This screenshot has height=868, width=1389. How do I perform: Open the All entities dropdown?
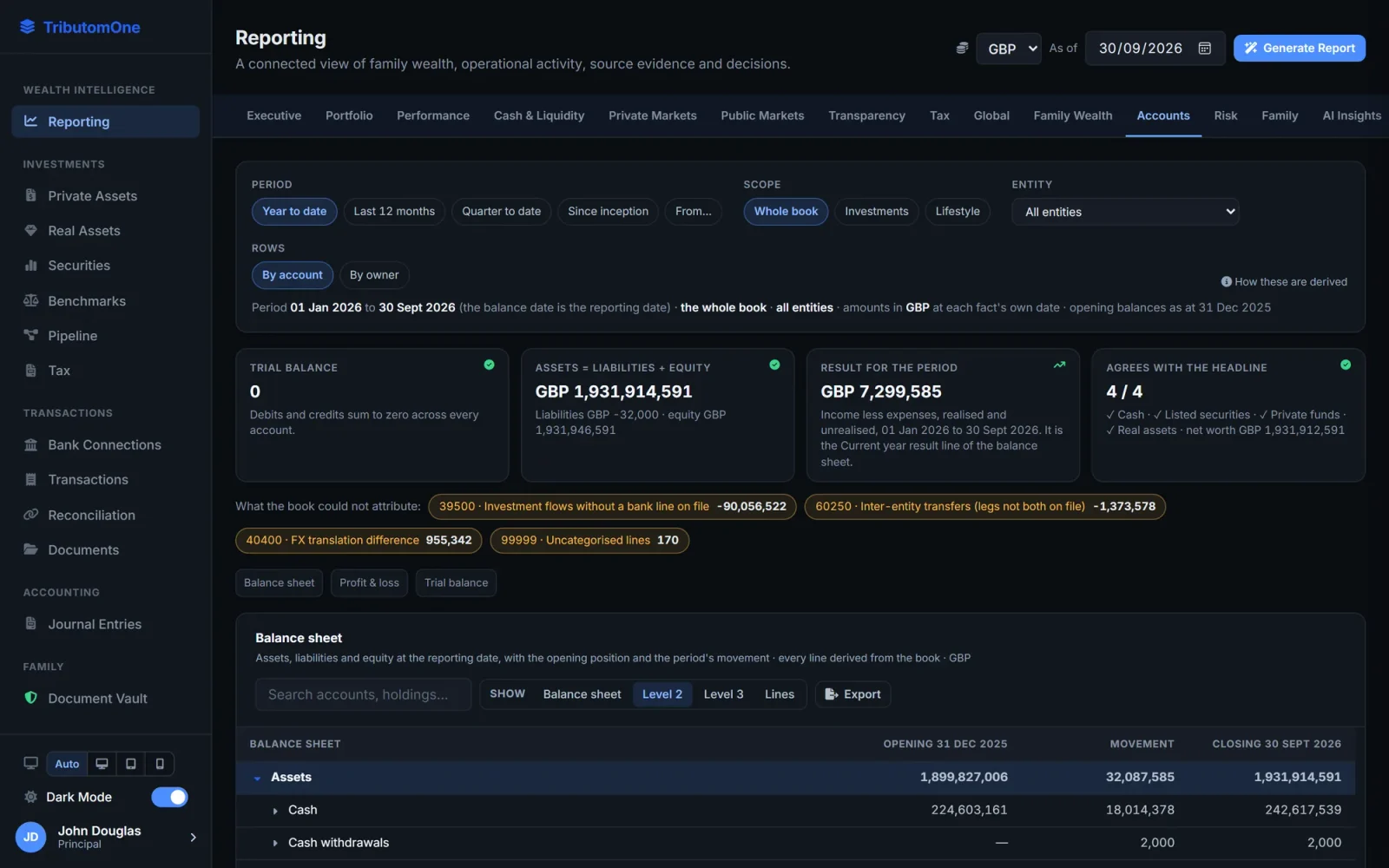point(1125,212)
